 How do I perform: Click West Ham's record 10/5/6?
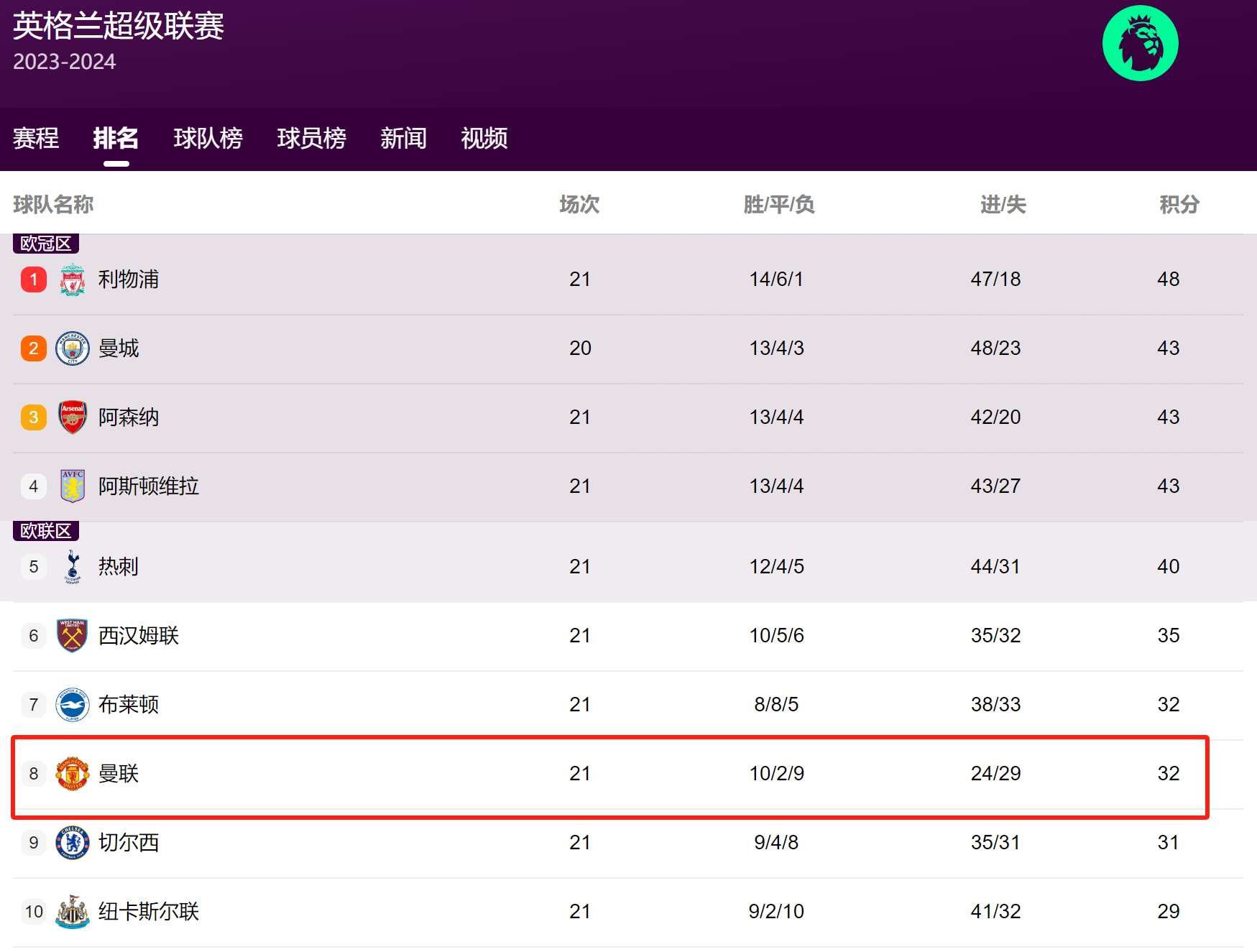(x=776, y=636)
